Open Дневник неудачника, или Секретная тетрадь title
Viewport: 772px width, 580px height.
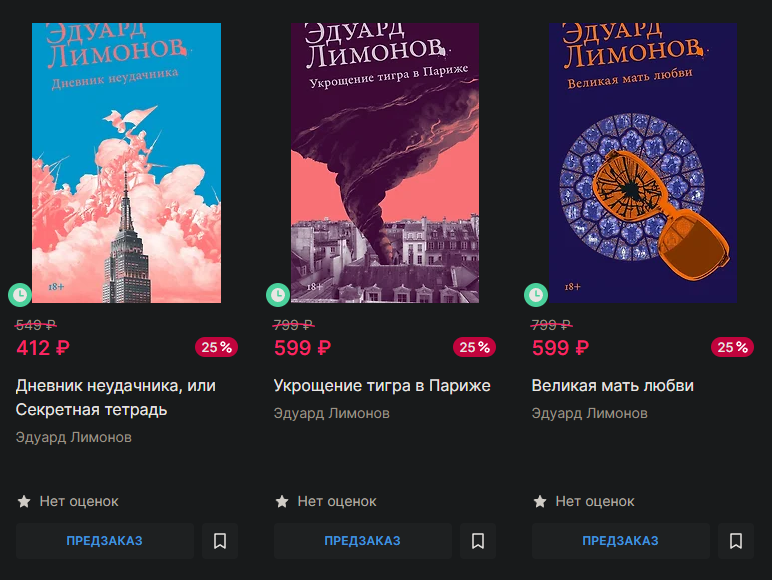click(116, 397)
